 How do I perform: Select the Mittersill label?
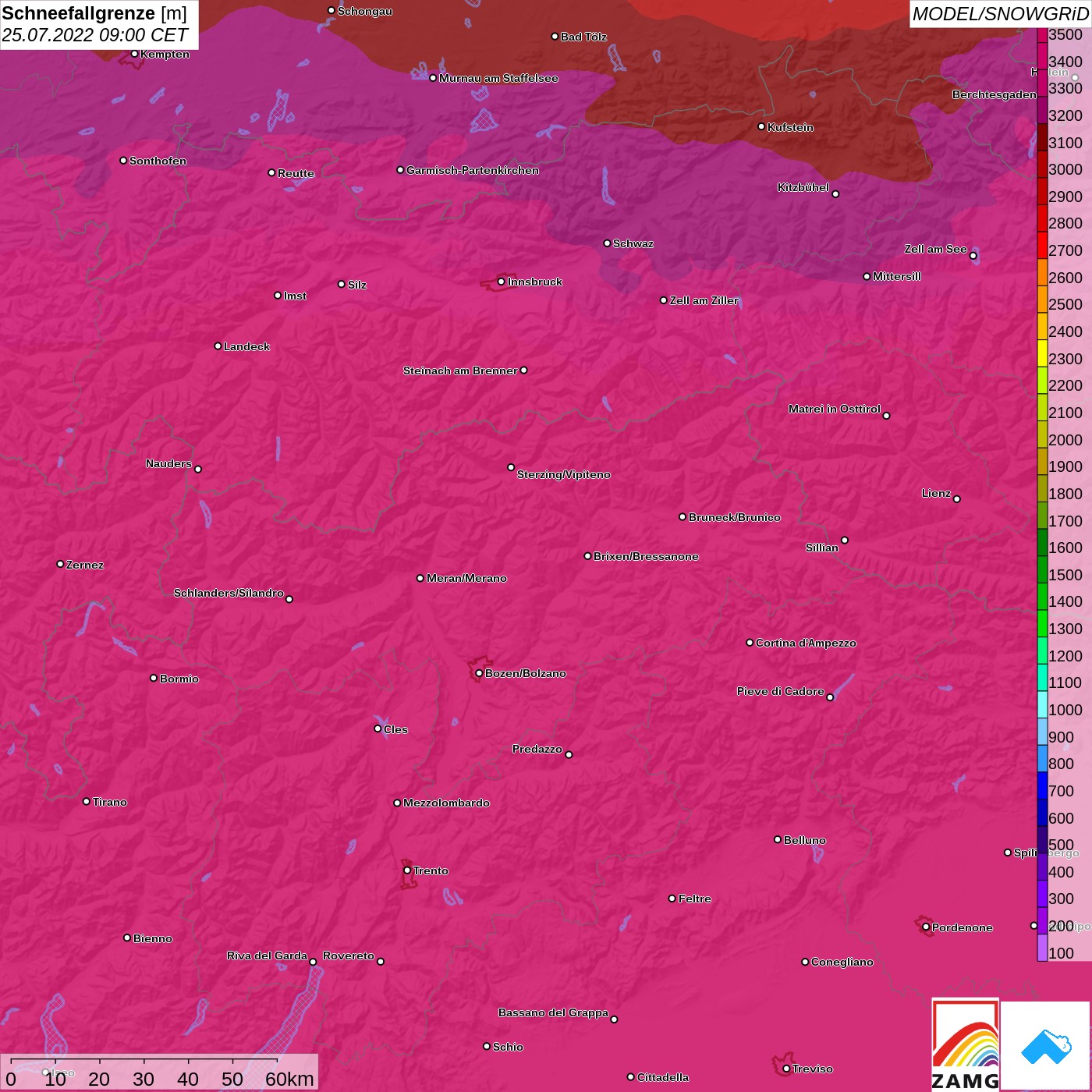[x=897, y=276]
